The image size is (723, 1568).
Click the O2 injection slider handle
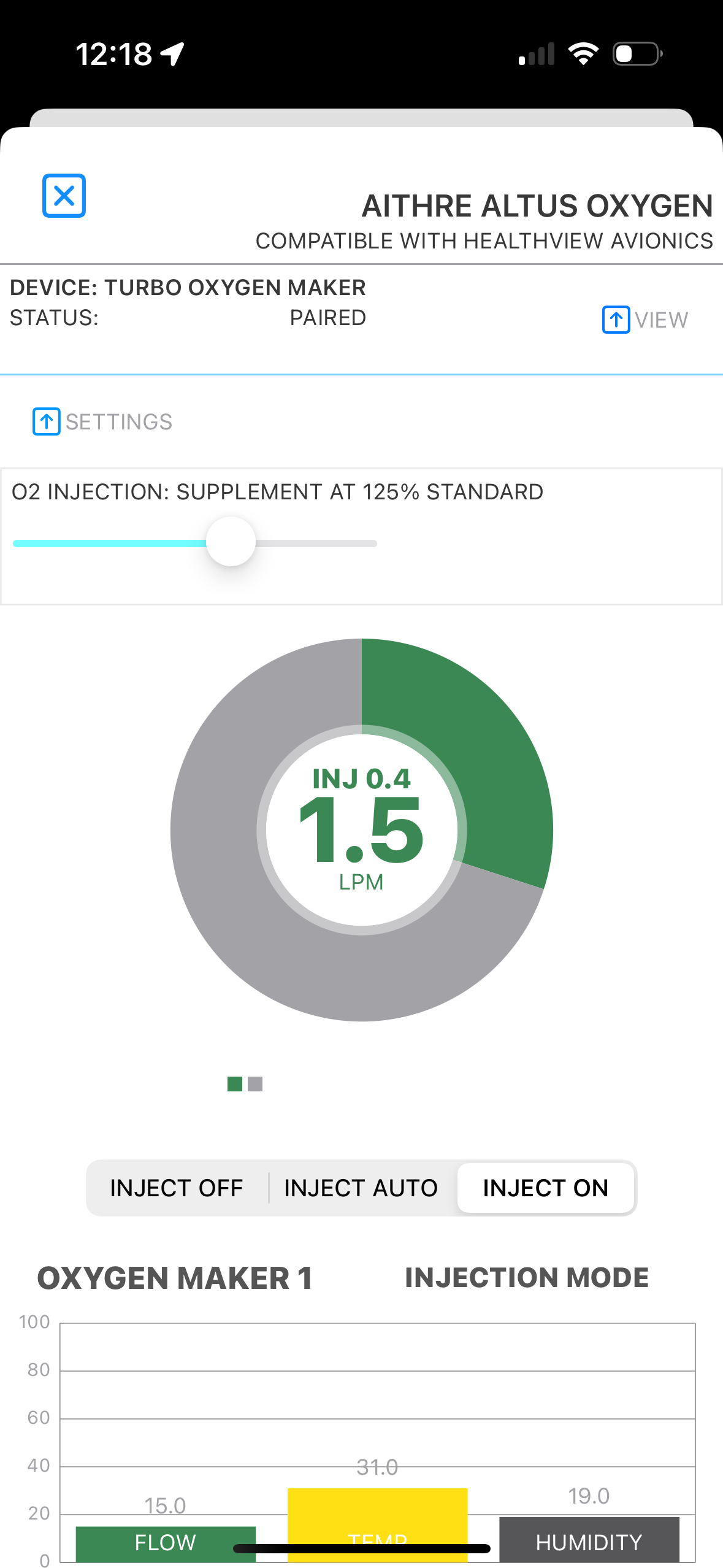[231, 542]
